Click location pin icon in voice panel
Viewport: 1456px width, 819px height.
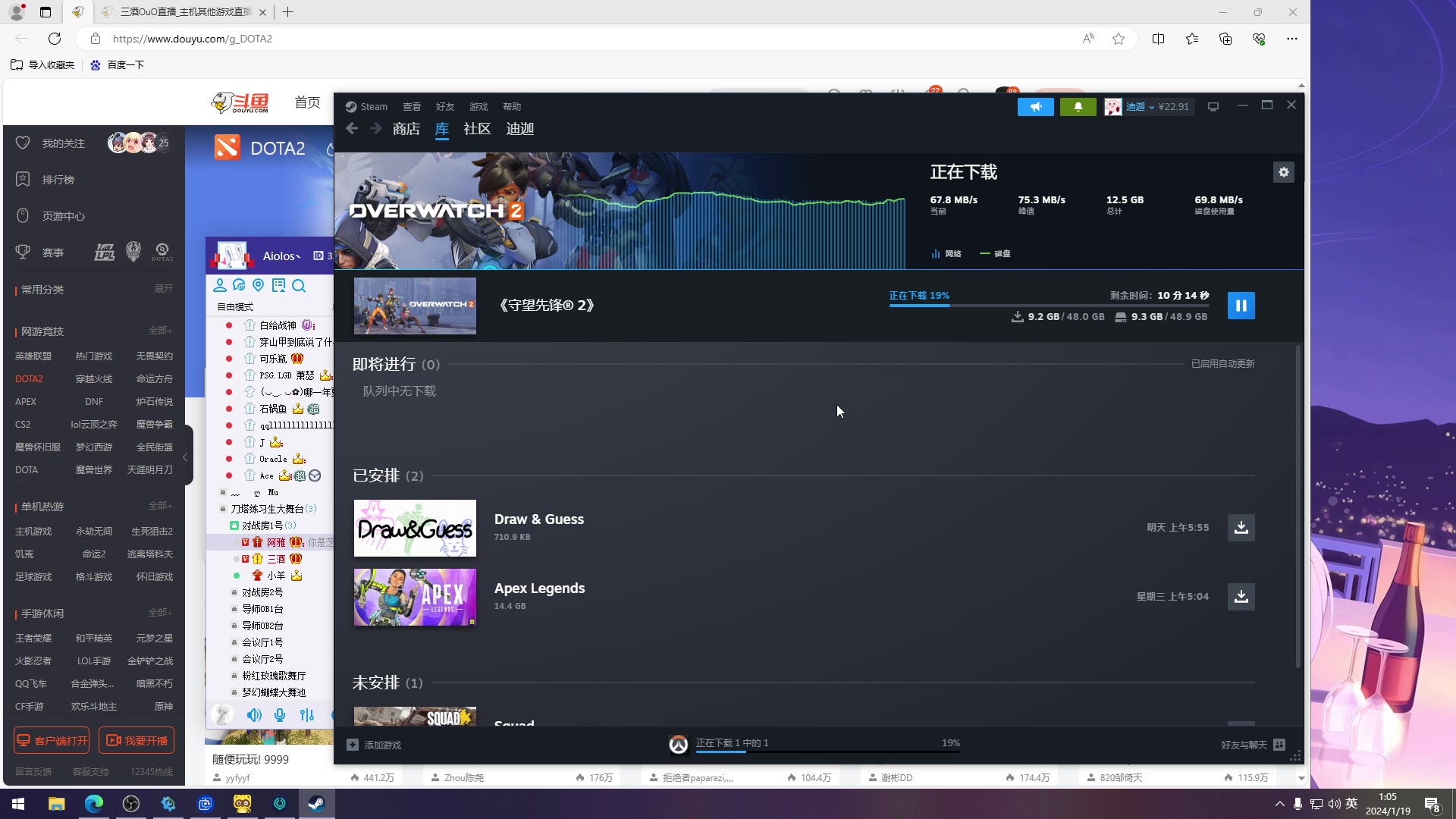[259, 285]
